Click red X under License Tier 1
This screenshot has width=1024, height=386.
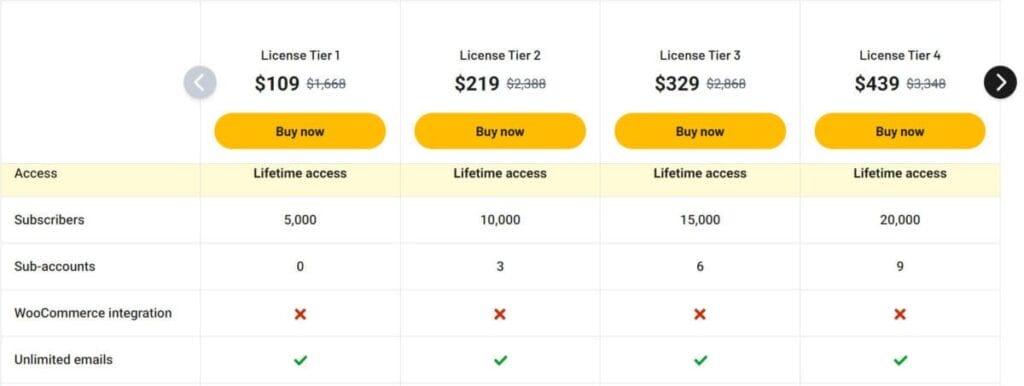click(x=300, y=314)
